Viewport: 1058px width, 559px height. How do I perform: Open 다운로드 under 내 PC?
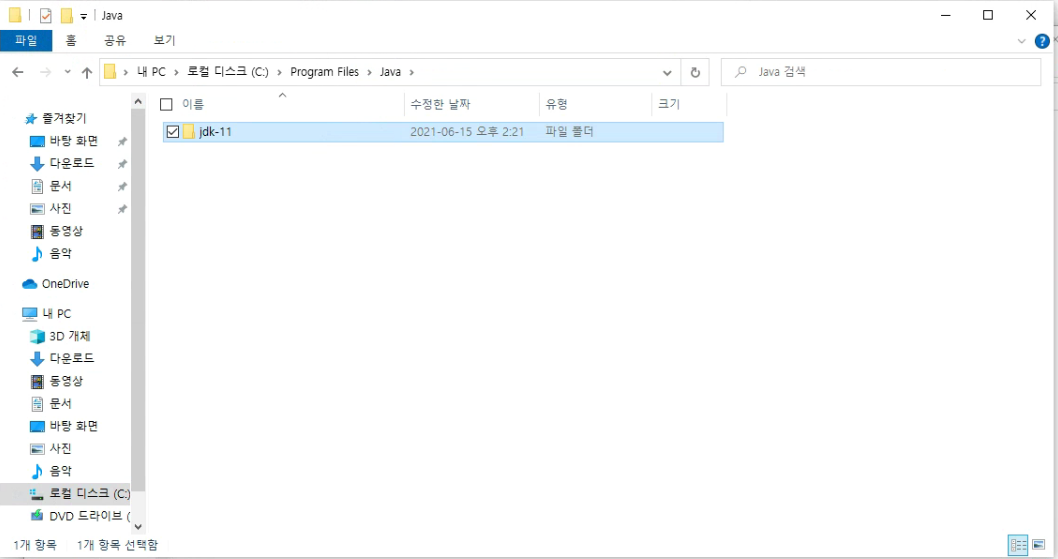(x=72, y=358)
